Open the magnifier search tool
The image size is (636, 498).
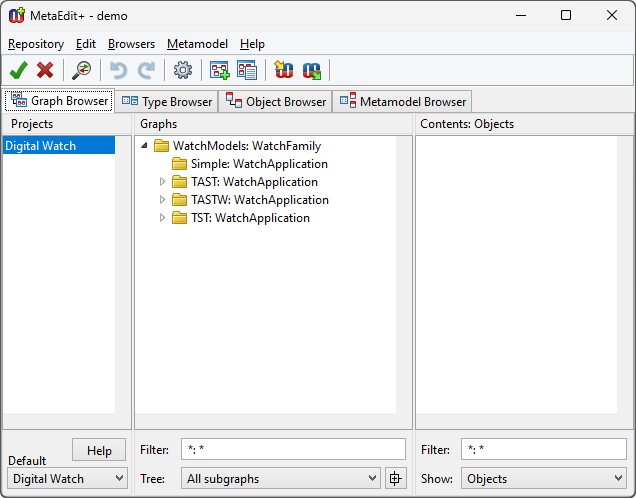click(82, 70)
